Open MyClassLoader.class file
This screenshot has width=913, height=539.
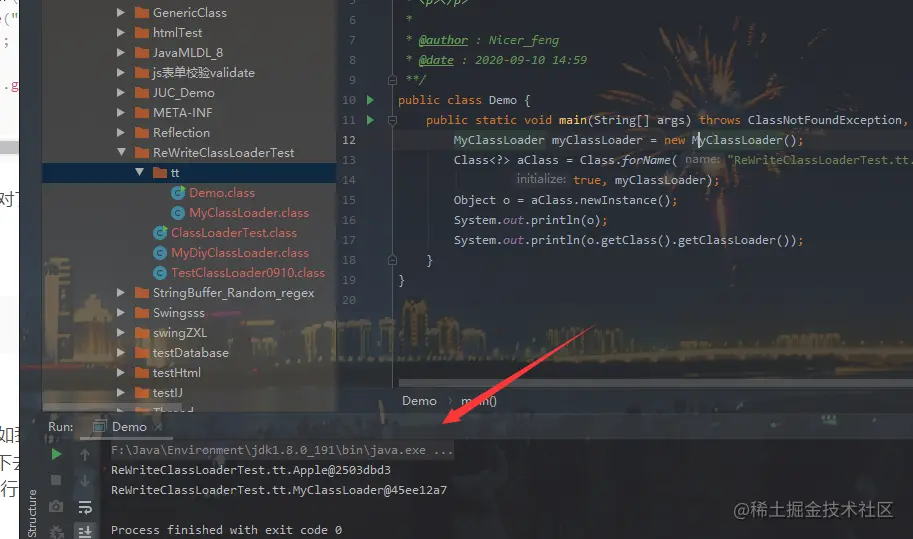249,213
